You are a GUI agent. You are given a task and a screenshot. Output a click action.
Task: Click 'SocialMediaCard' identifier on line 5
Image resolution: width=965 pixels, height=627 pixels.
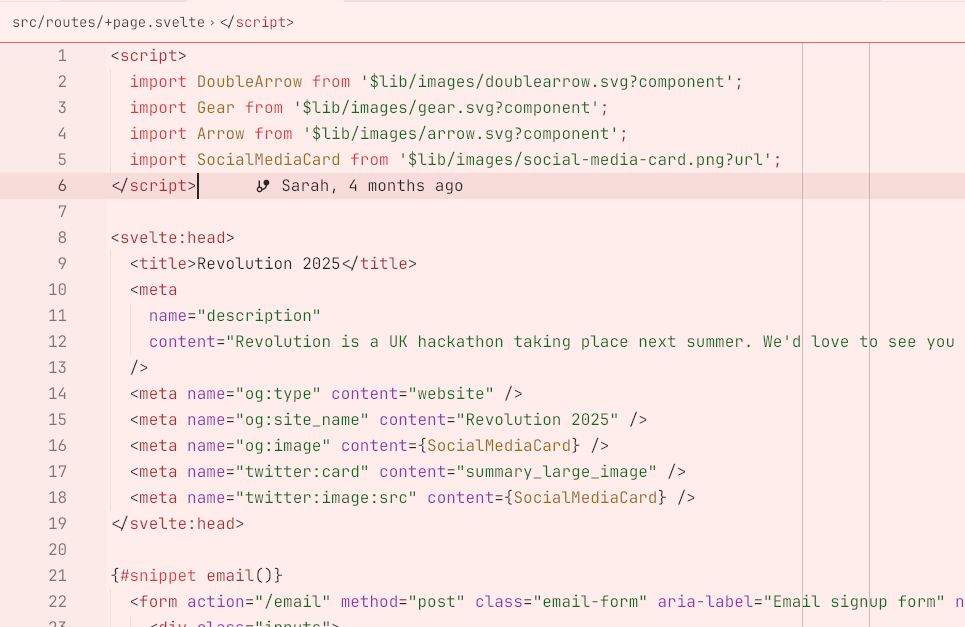coord(268,160)
